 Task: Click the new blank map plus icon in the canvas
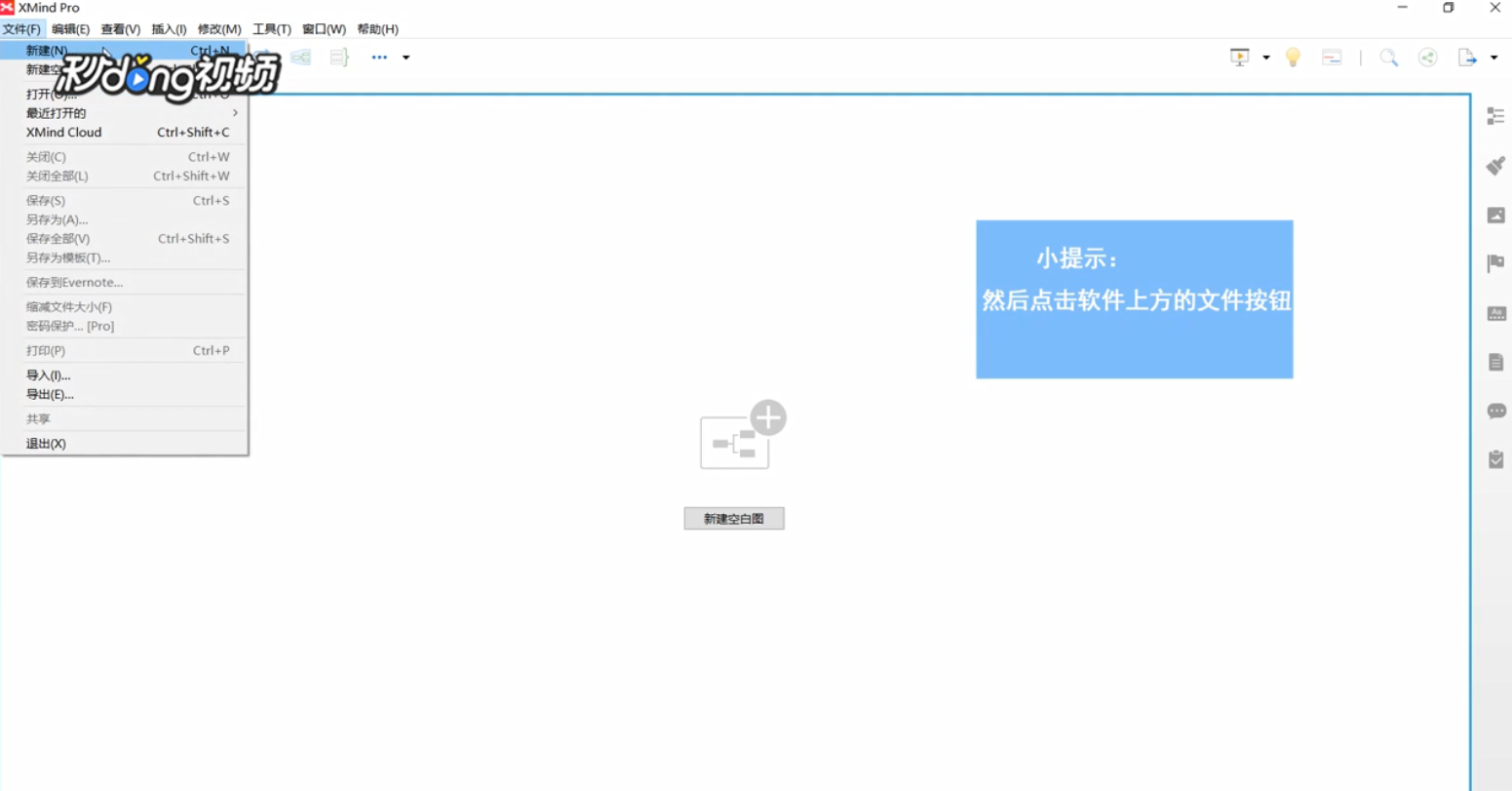(x=743, y=435)
